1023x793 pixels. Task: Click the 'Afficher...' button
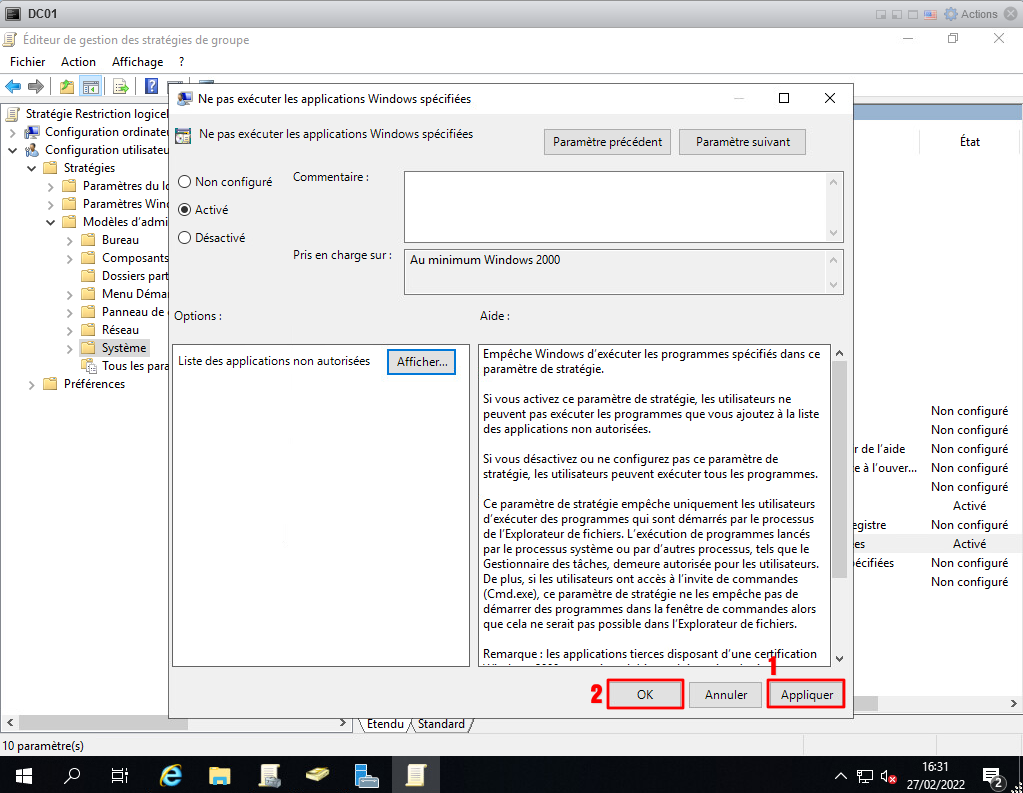point(421,362)
